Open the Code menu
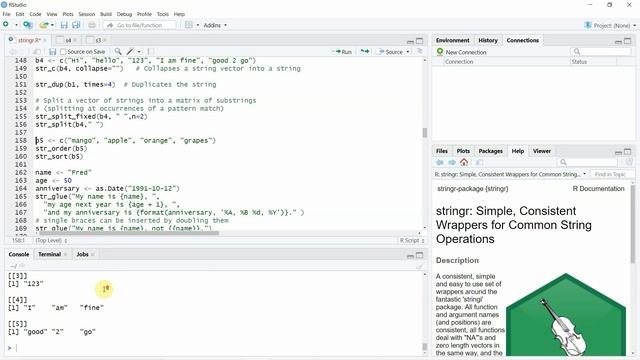The width and height of the screenshot is (640, 360). (x=35, y=14)
